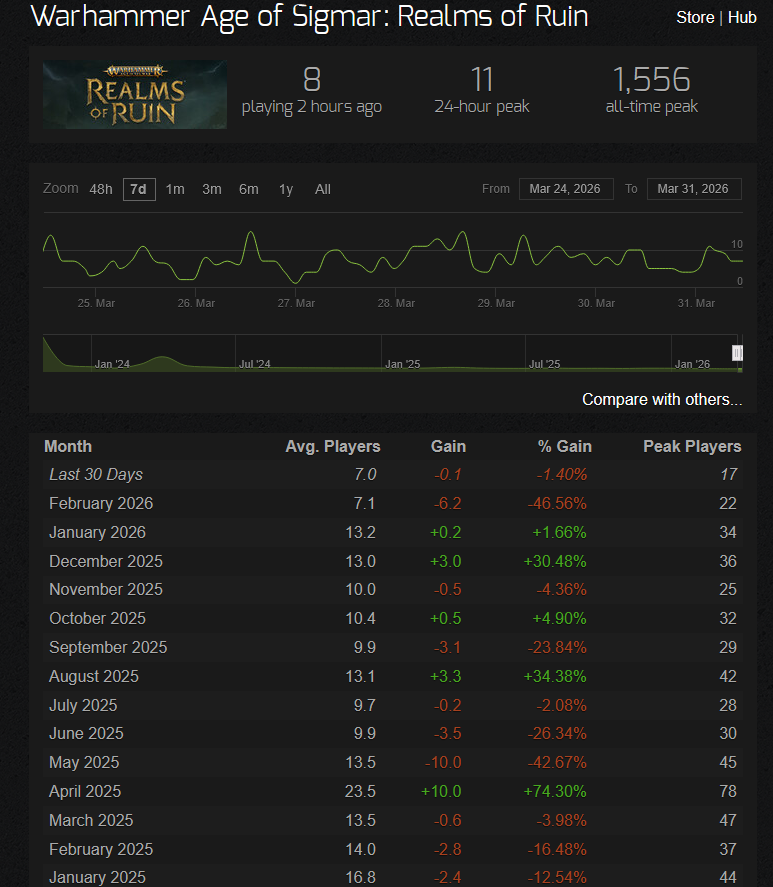This screenshot has width=773, height=887.
Task: Click the April 2025 row label
Action: coord(85,791)
